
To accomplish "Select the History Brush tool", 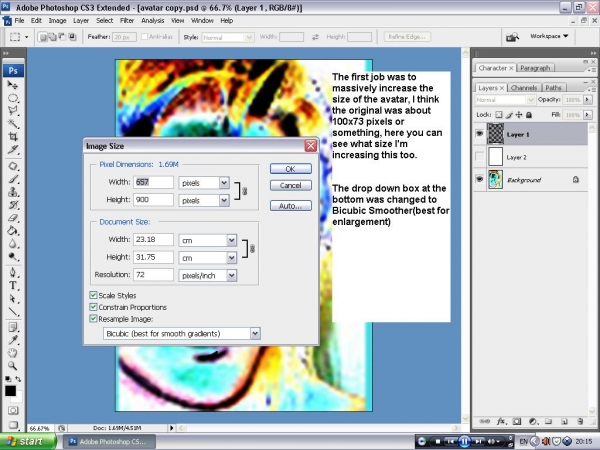I will pos(13,205).
